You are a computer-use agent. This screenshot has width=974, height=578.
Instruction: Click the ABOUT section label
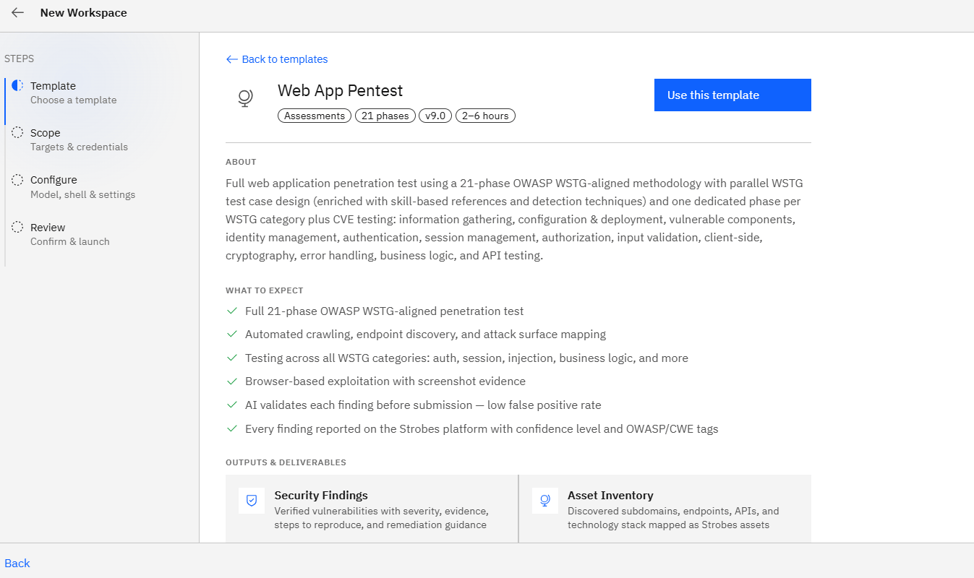point(241,162)
